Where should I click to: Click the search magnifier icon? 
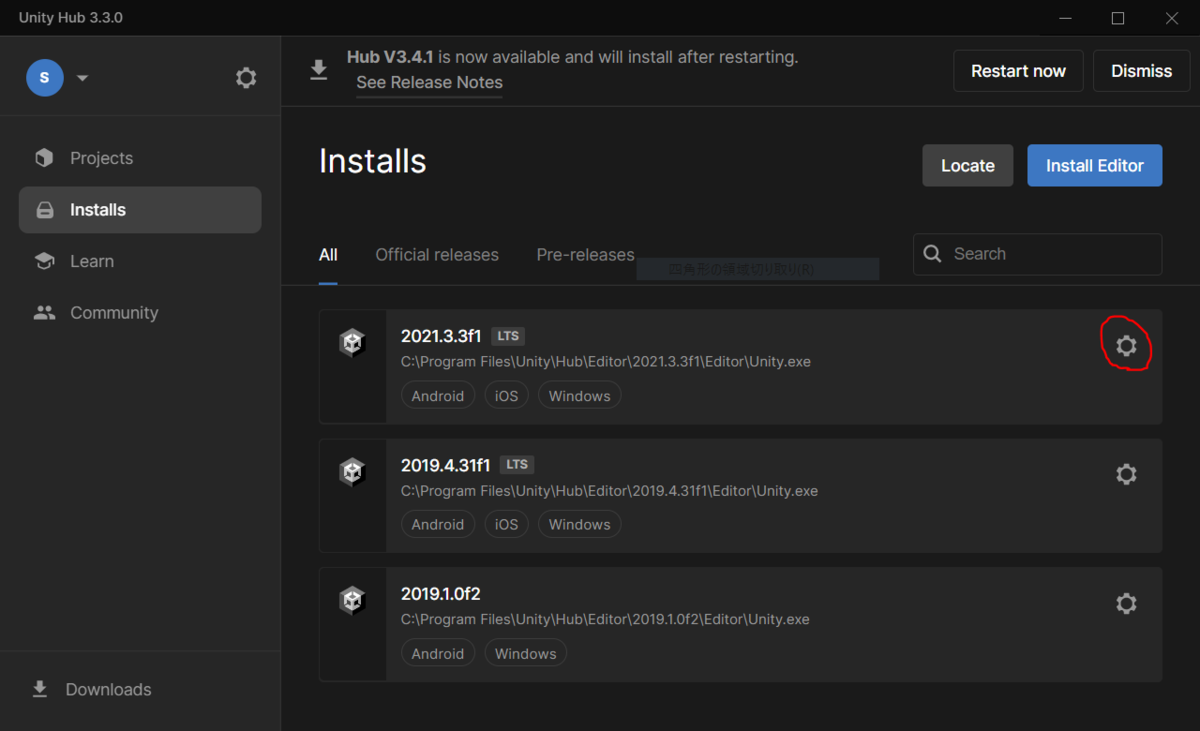click(932, 254)
